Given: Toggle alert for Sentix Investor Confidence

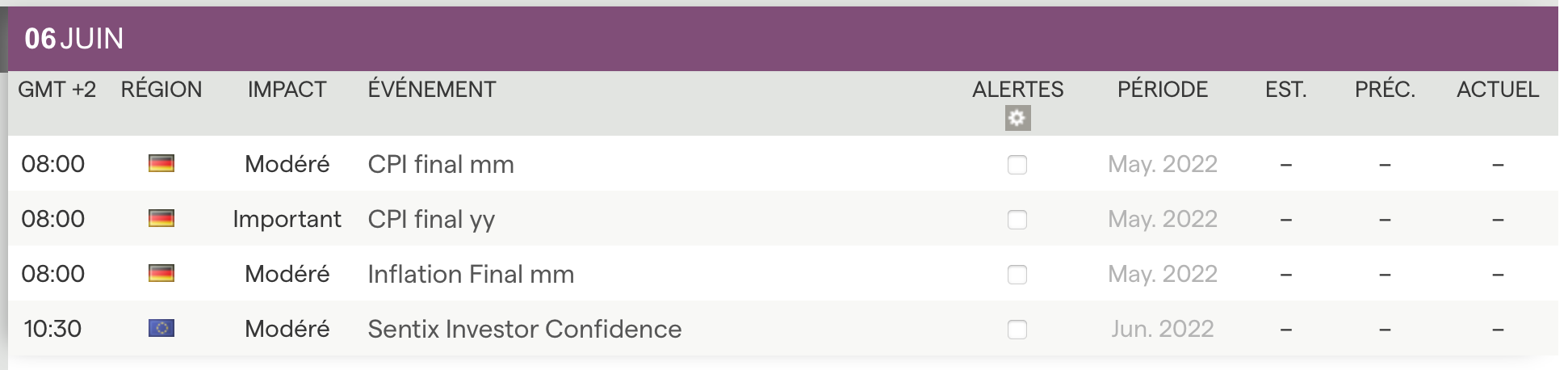Looking at the screenshot, I should pyautogui.click(x=1017, y=330).
